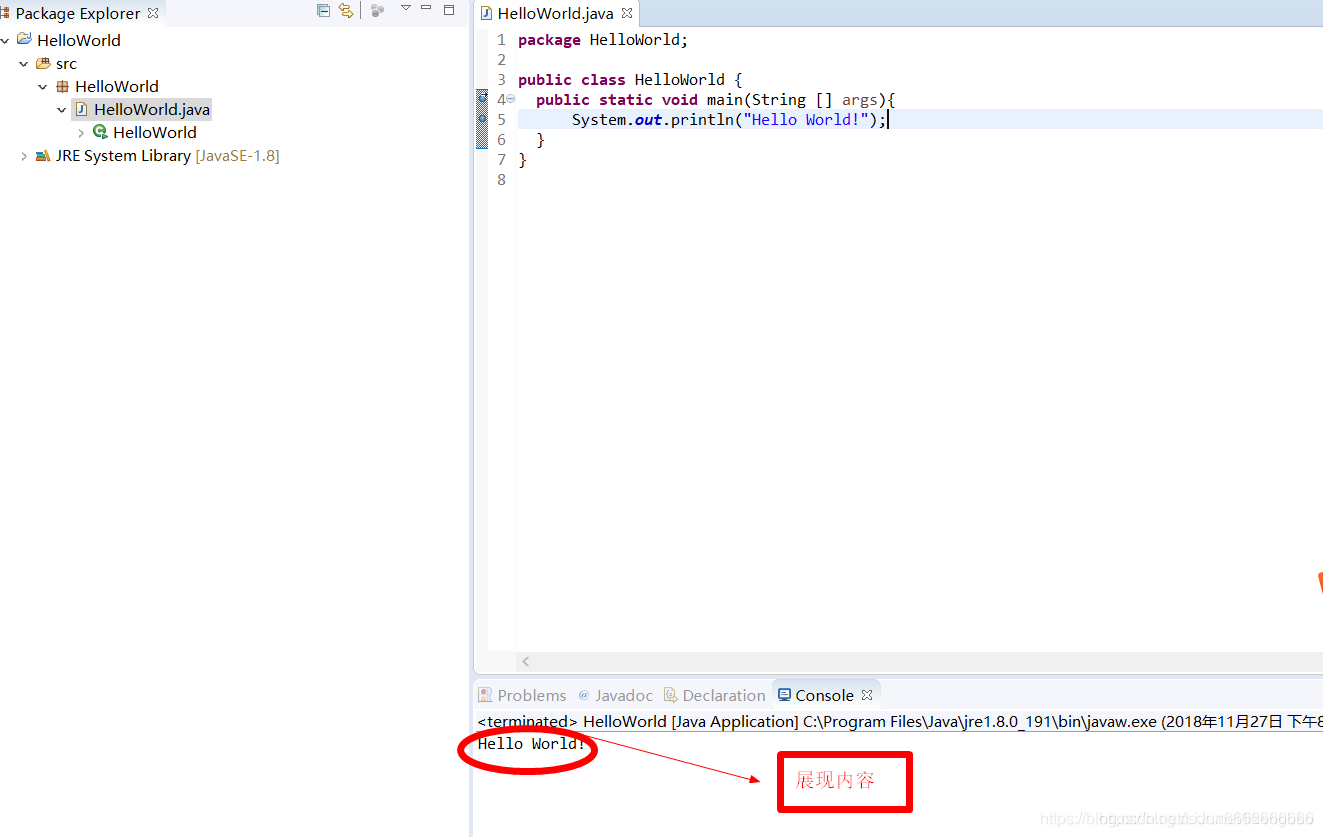Viewport: 1323px width, 837px height.
Task: Click in the 'public static void main' line
Action: pyautogui.click(x=715, y=100)
